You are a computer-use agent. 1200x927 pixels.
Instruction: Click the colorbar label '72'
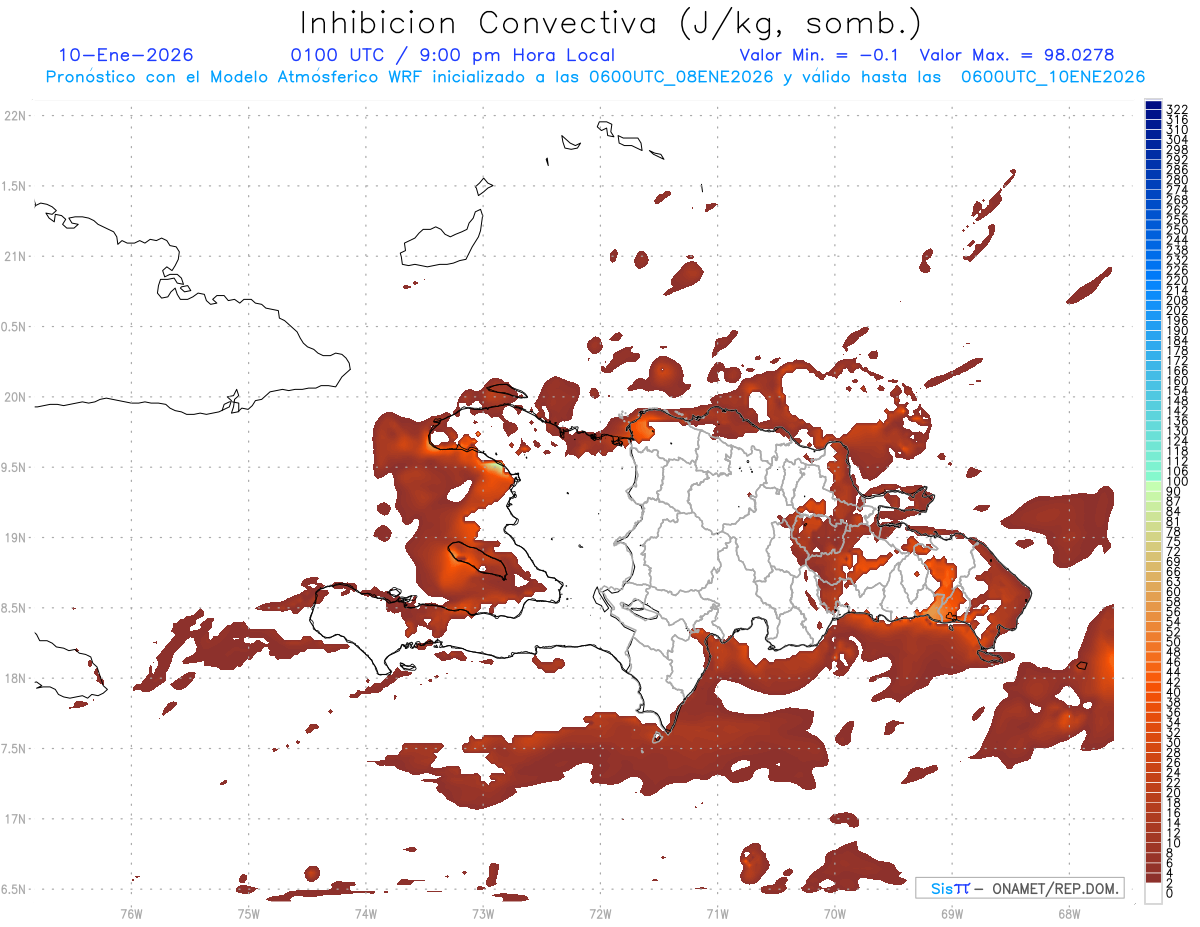(x=1174, y=552)
